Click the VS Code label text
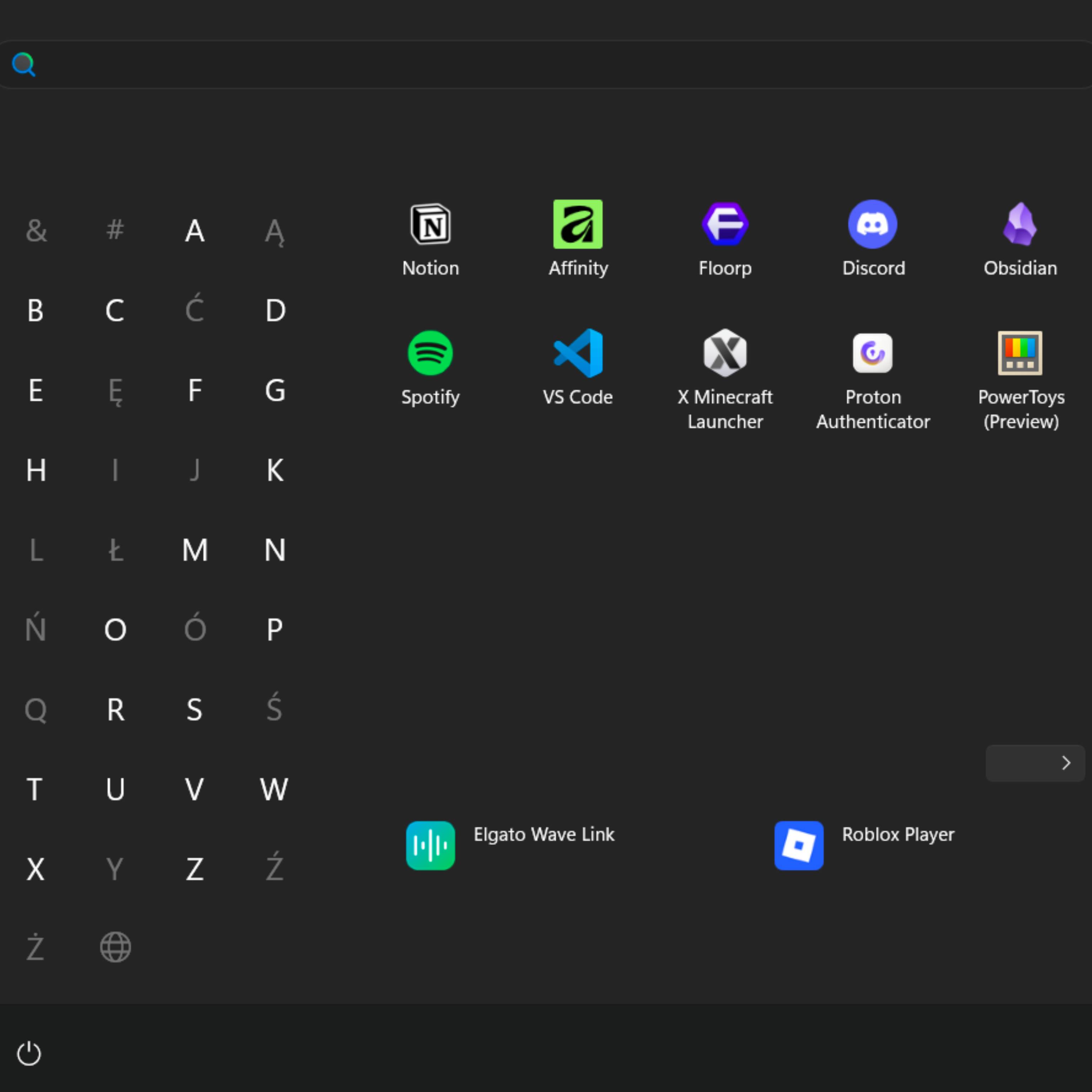 click(578, 397)
